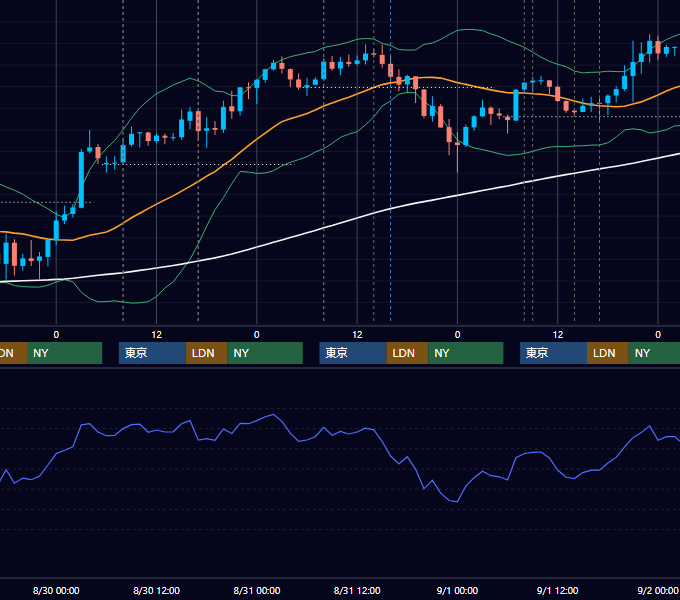The image size is (680, 600).
Task: Select the LDN session block on 8/30
Action: [x=206, y=353]
